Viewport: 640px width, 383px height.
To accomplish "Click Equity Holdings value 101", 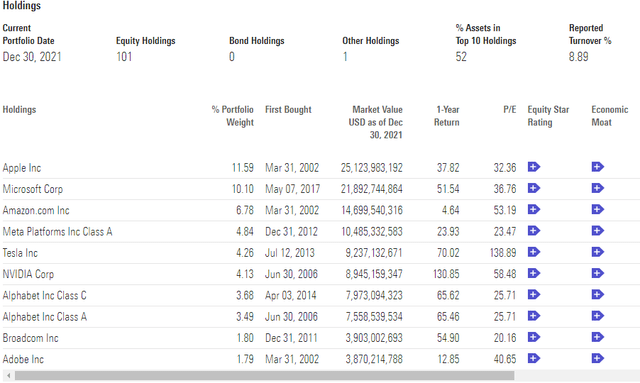I will tap(124, 57).
